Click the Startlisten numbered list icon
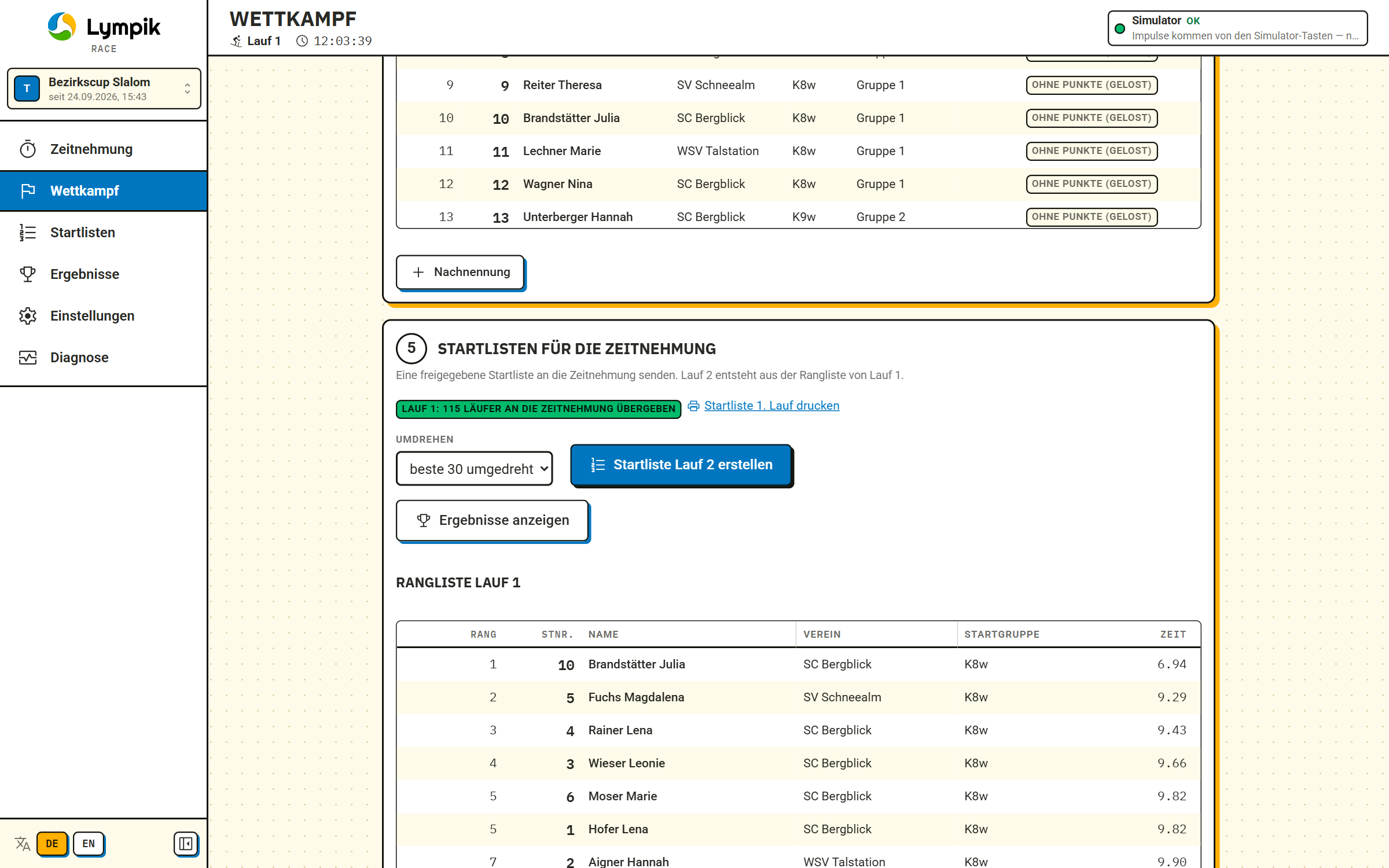This screenshot has width=1389, height=868. pyautogui.click(x=28, y=233)
